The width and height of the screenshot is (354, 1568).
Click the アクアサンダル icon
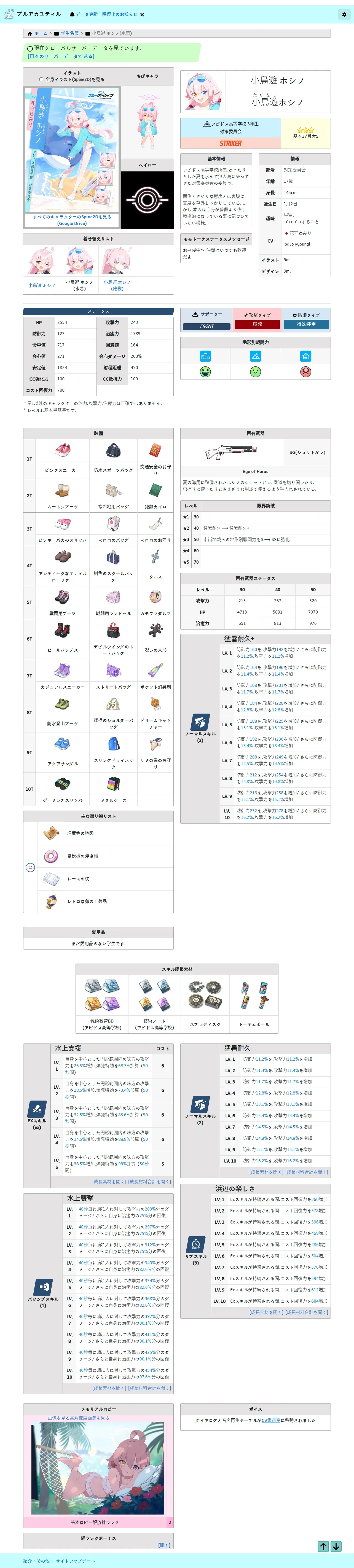[62, 743]
